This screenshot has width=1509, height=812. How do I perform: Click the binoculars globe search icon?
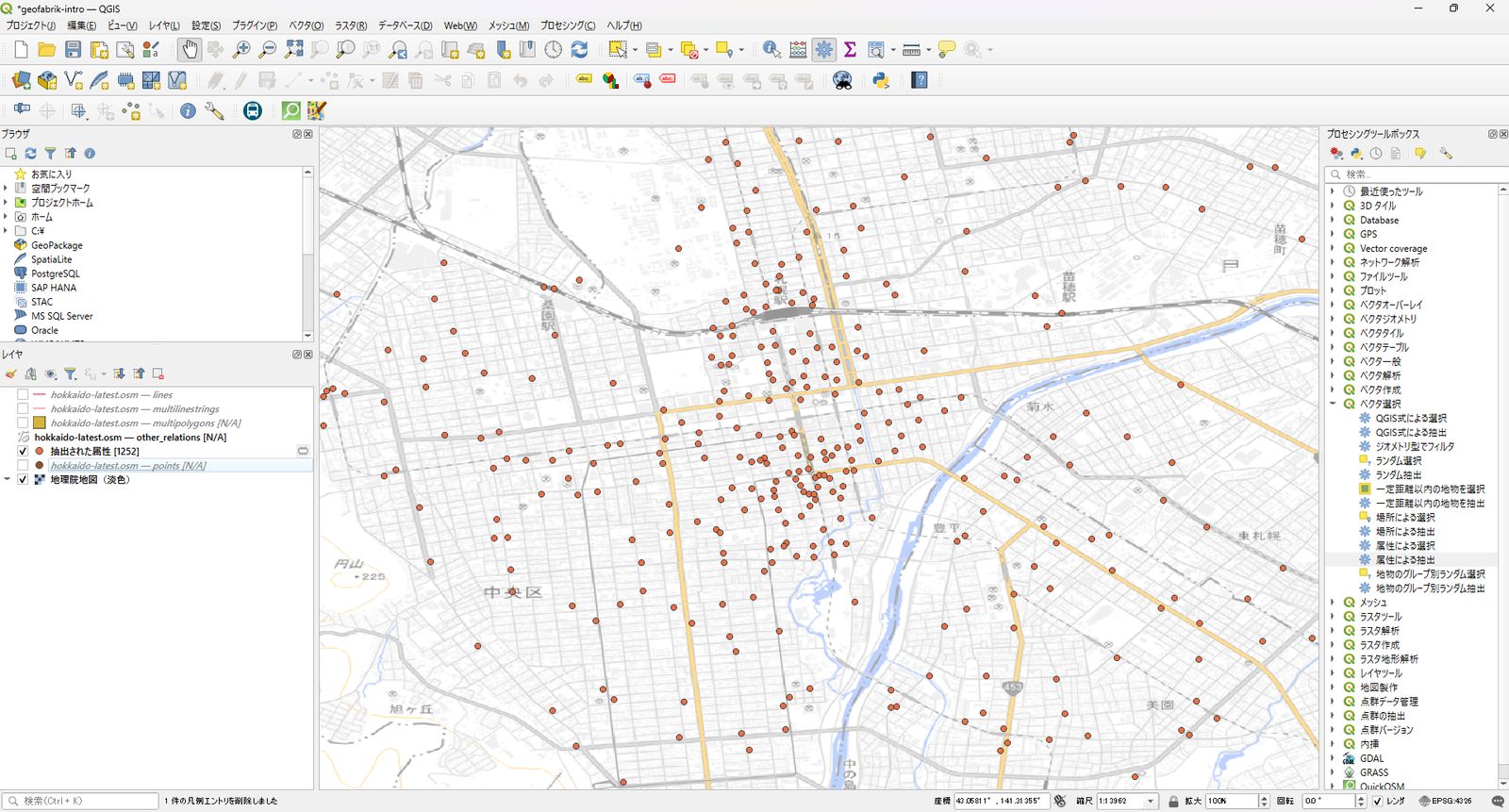click(x=842, y=81)
